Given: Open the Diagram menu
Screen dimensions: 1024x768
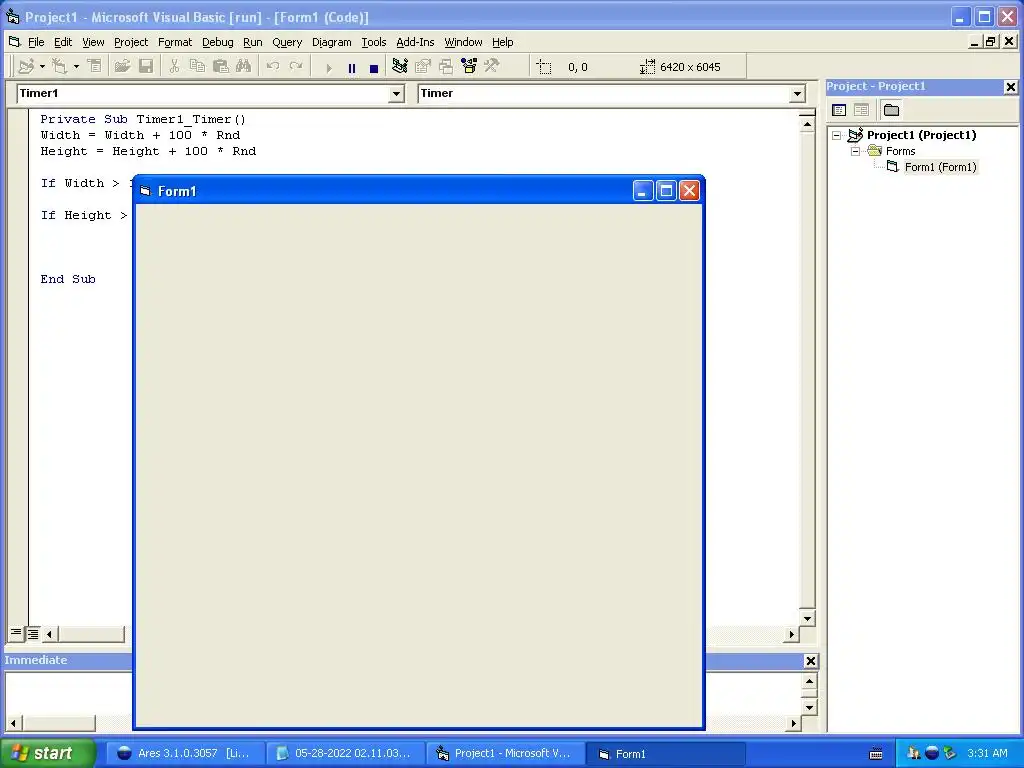Looking at the screenshot, I should point(331,42).
